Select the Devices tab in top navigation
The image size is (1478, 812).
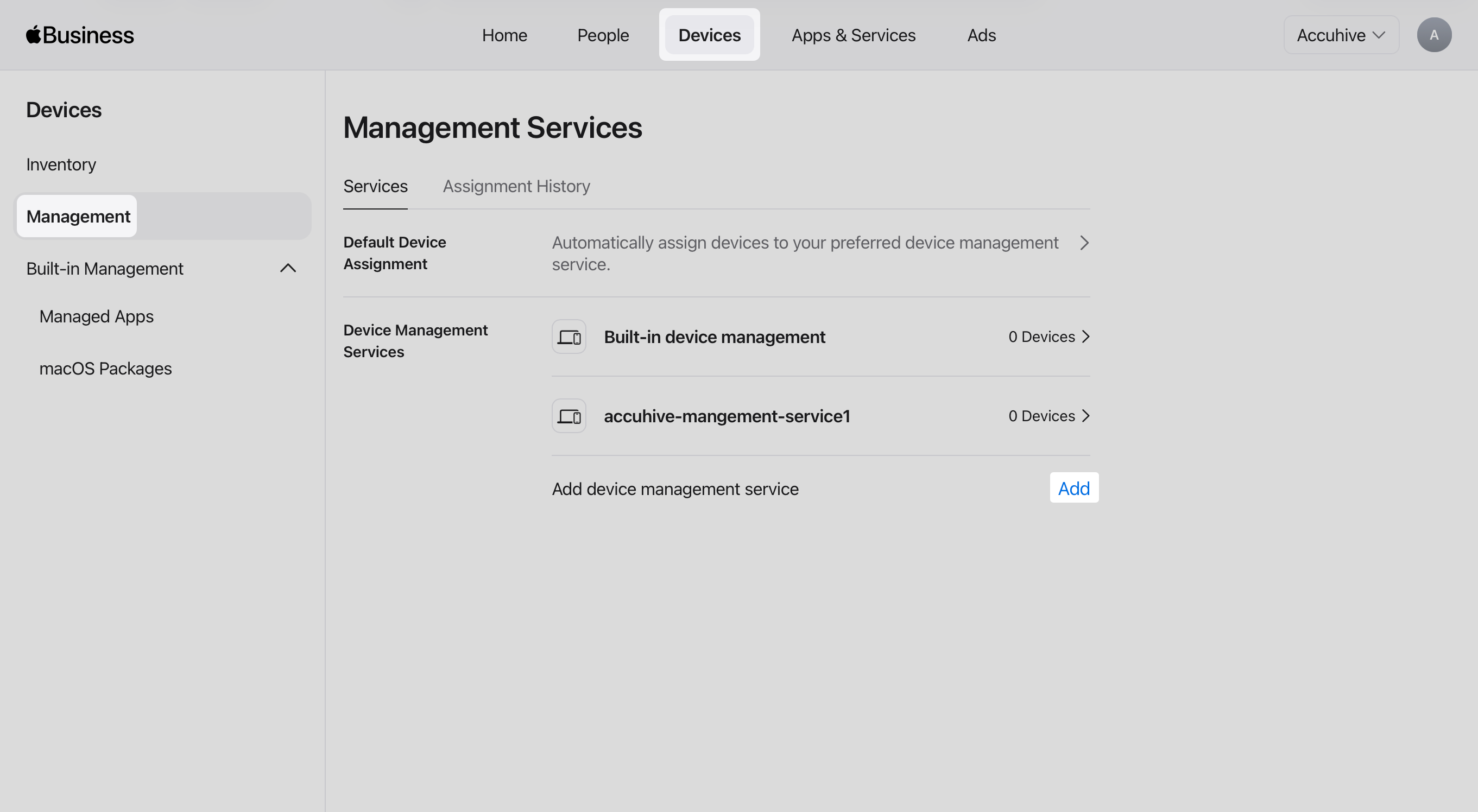pos(709,35)
